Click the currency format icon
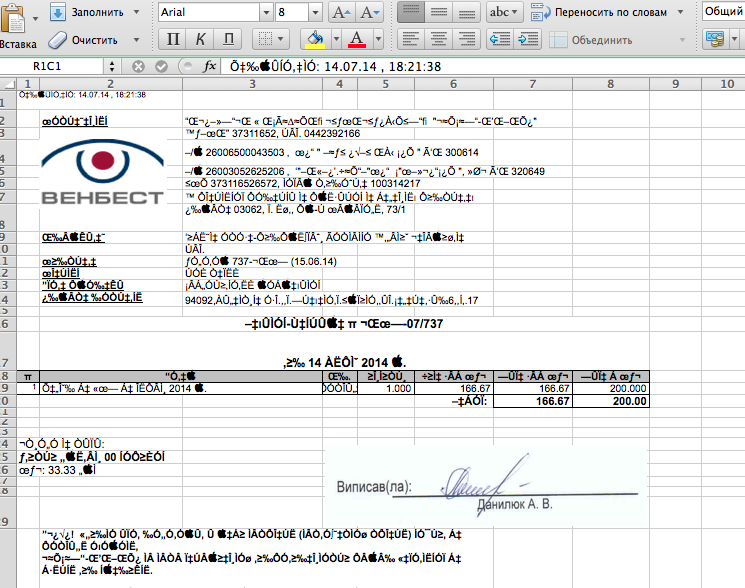 point(715,39)
